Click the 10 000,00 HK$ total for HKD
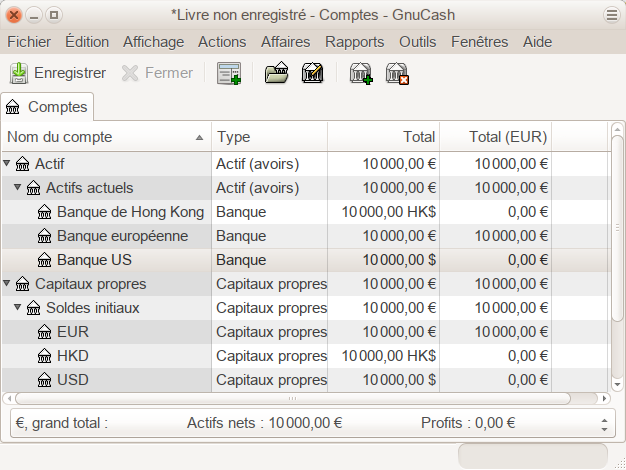Image resolution: width=626 pixels, height=470 pixels. point(389,356)
